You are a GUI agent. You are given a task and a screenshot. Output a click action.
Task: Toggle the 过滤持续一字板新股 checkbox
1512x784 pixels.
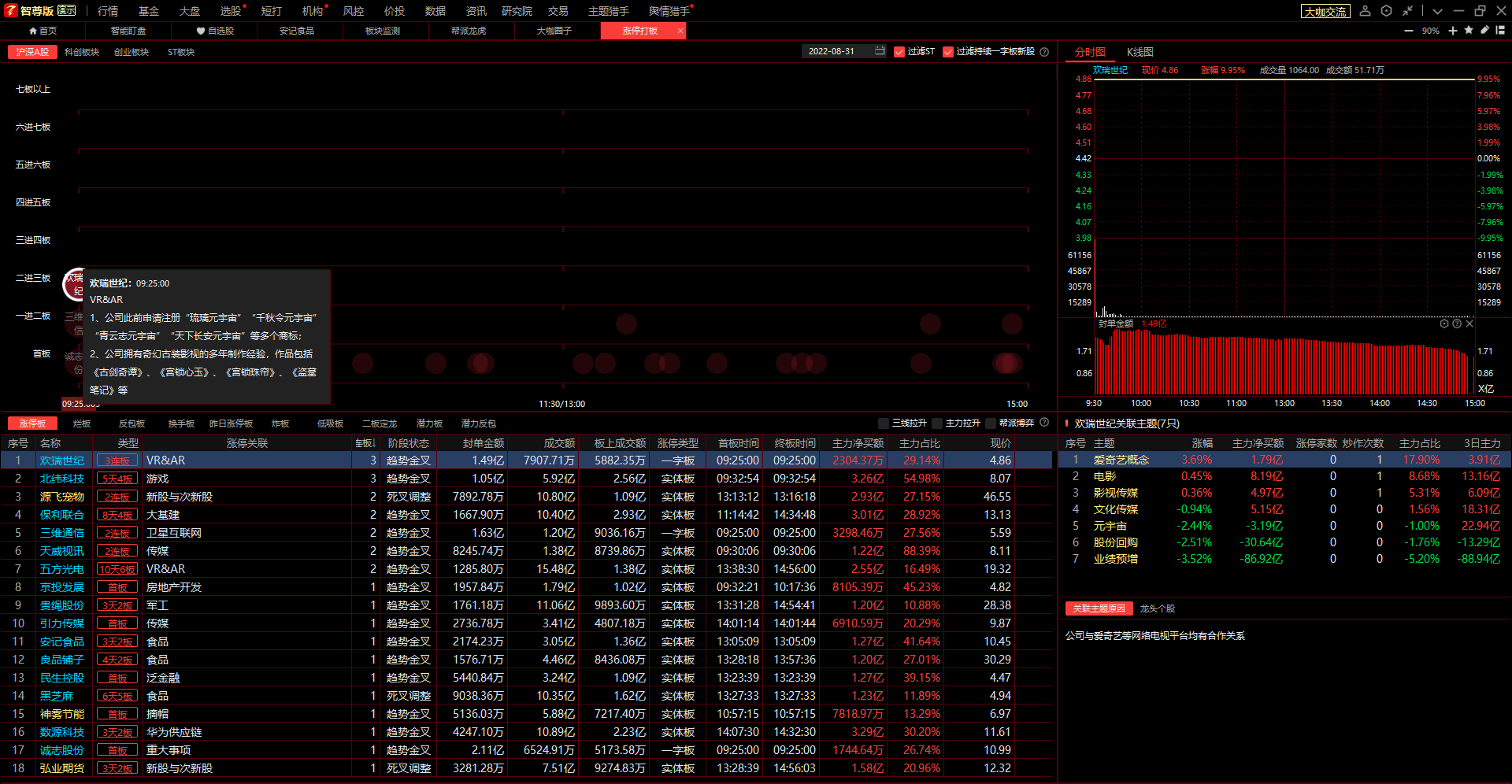948,52
